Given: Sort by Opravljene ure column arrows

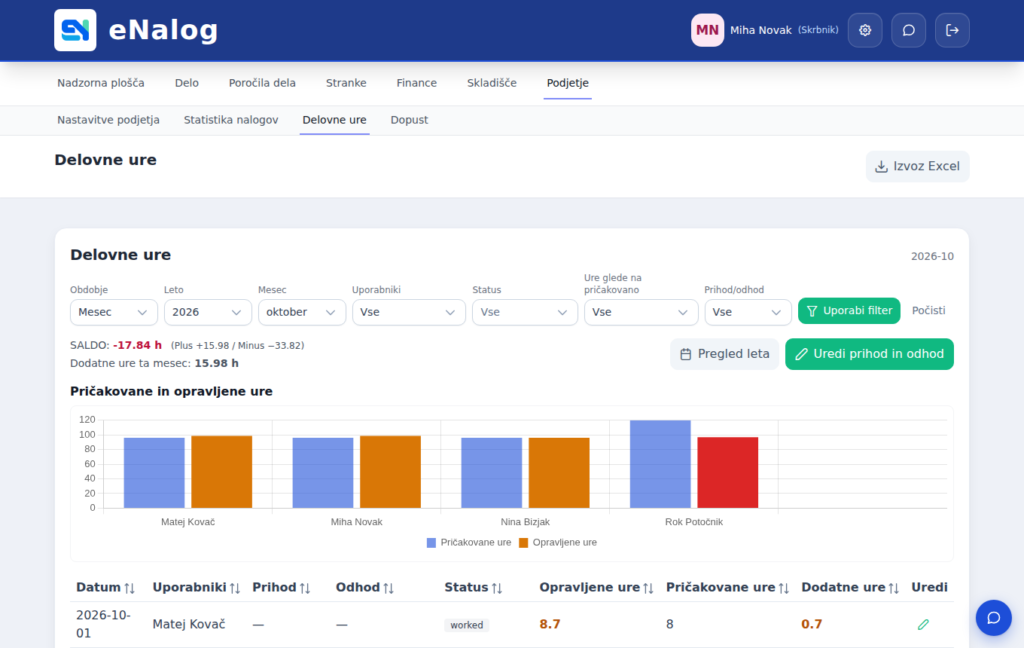Looking at the screenshot, I should coord(648,588).
